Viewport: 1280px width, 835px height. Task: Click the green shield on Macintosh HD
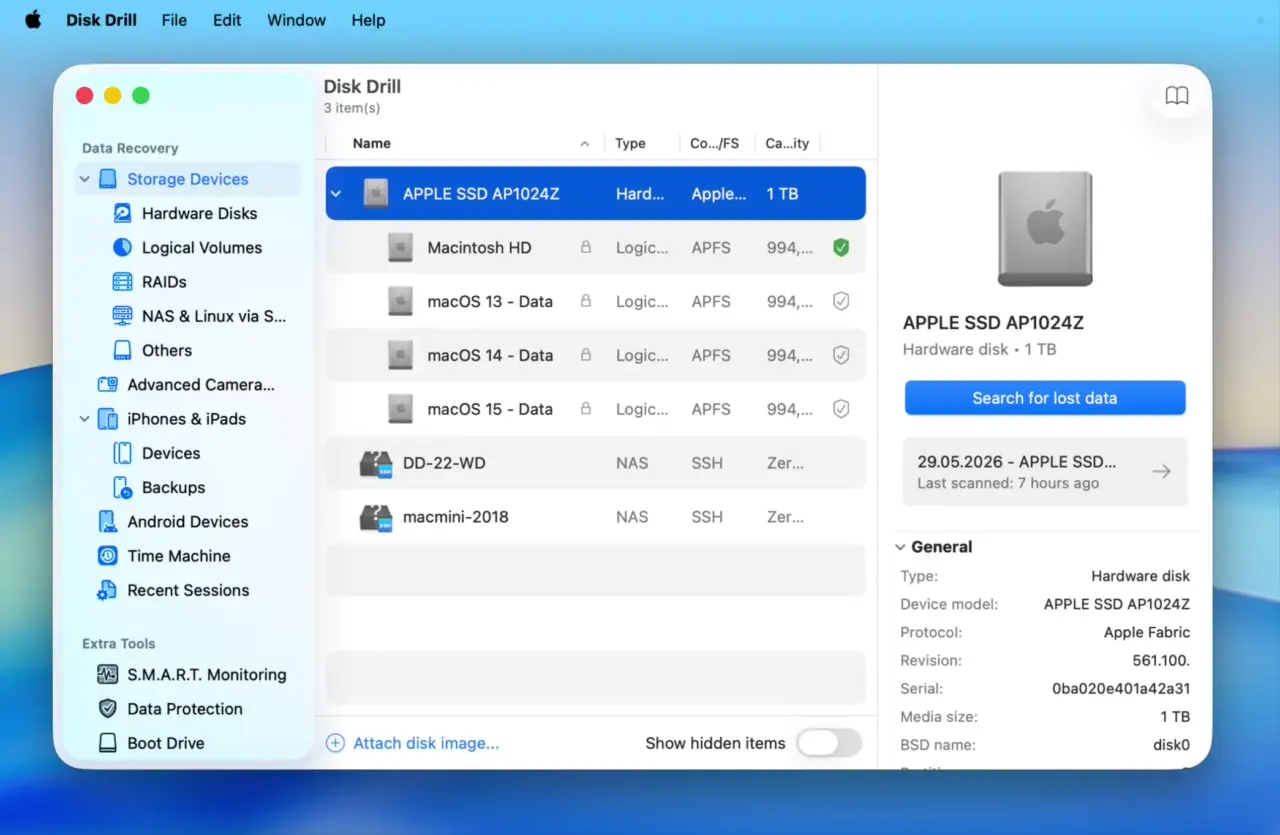pos(841,247)
